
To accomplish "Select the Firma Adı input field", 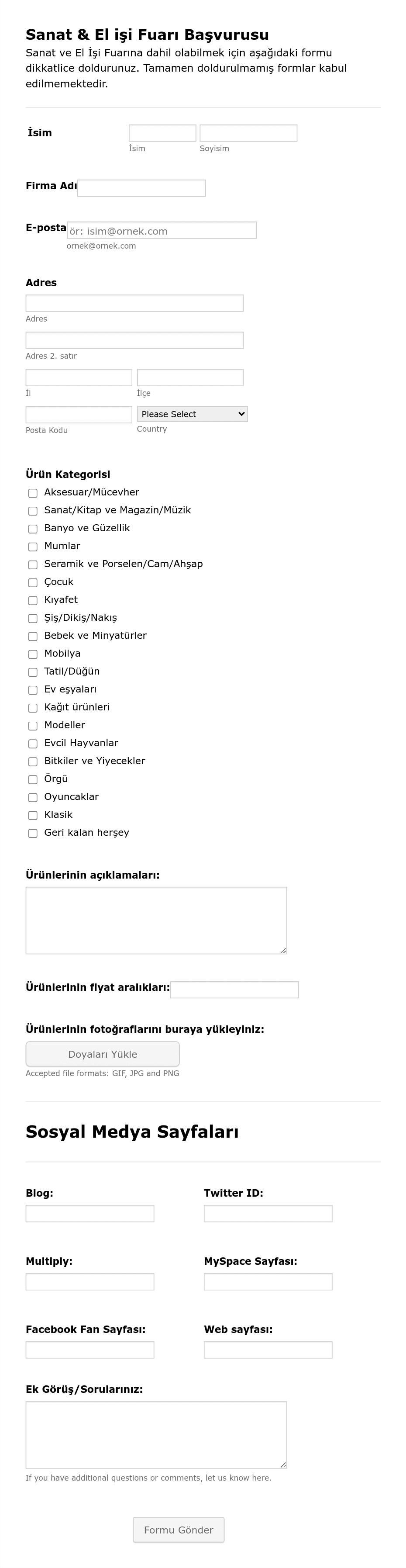I will [141, 188].
